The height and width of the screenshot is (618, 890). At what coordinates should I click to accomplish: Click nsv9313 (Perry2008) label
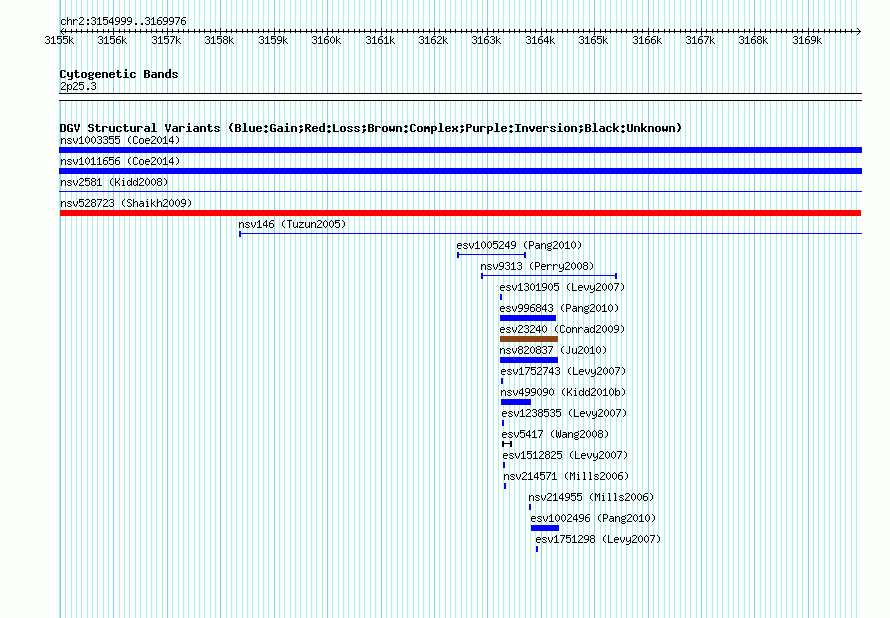point(537,266)
